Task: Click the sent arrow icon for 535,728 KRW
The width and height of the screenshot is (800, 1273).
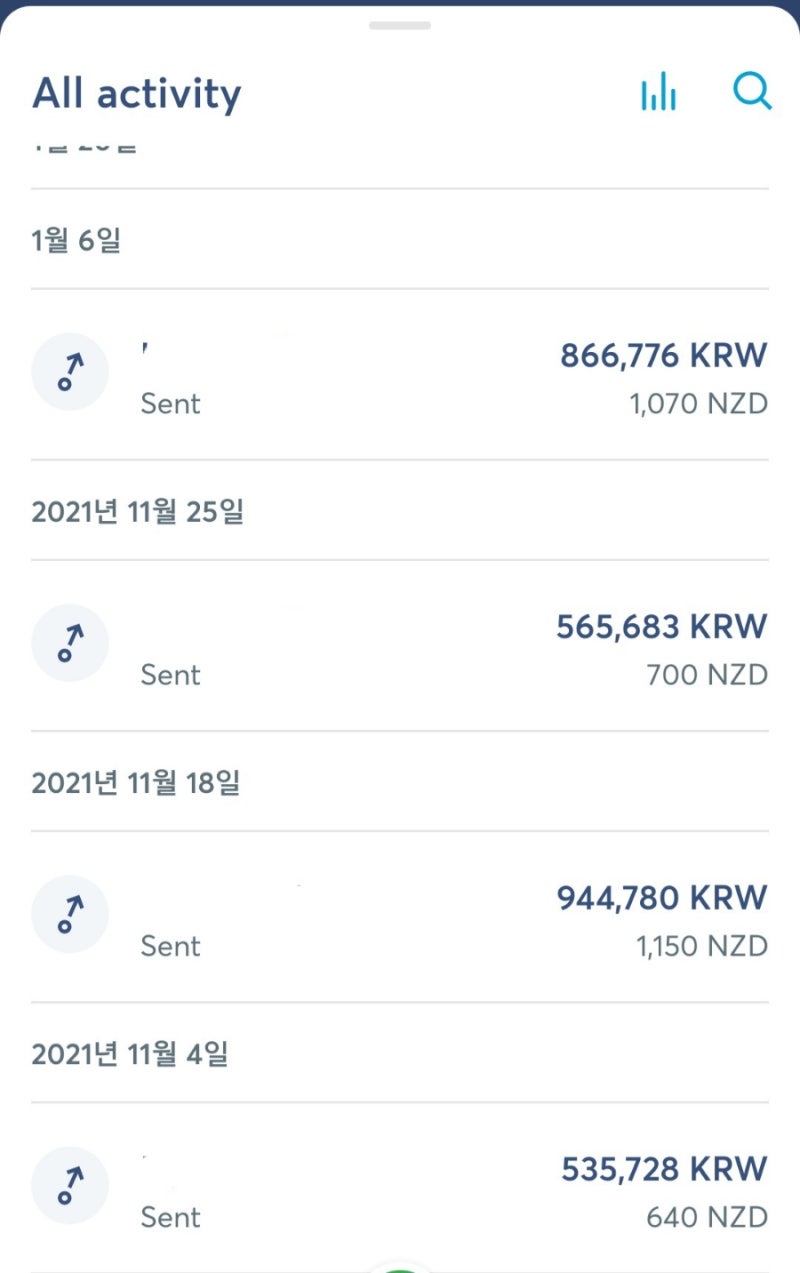Action: (x=70, y=1185)
